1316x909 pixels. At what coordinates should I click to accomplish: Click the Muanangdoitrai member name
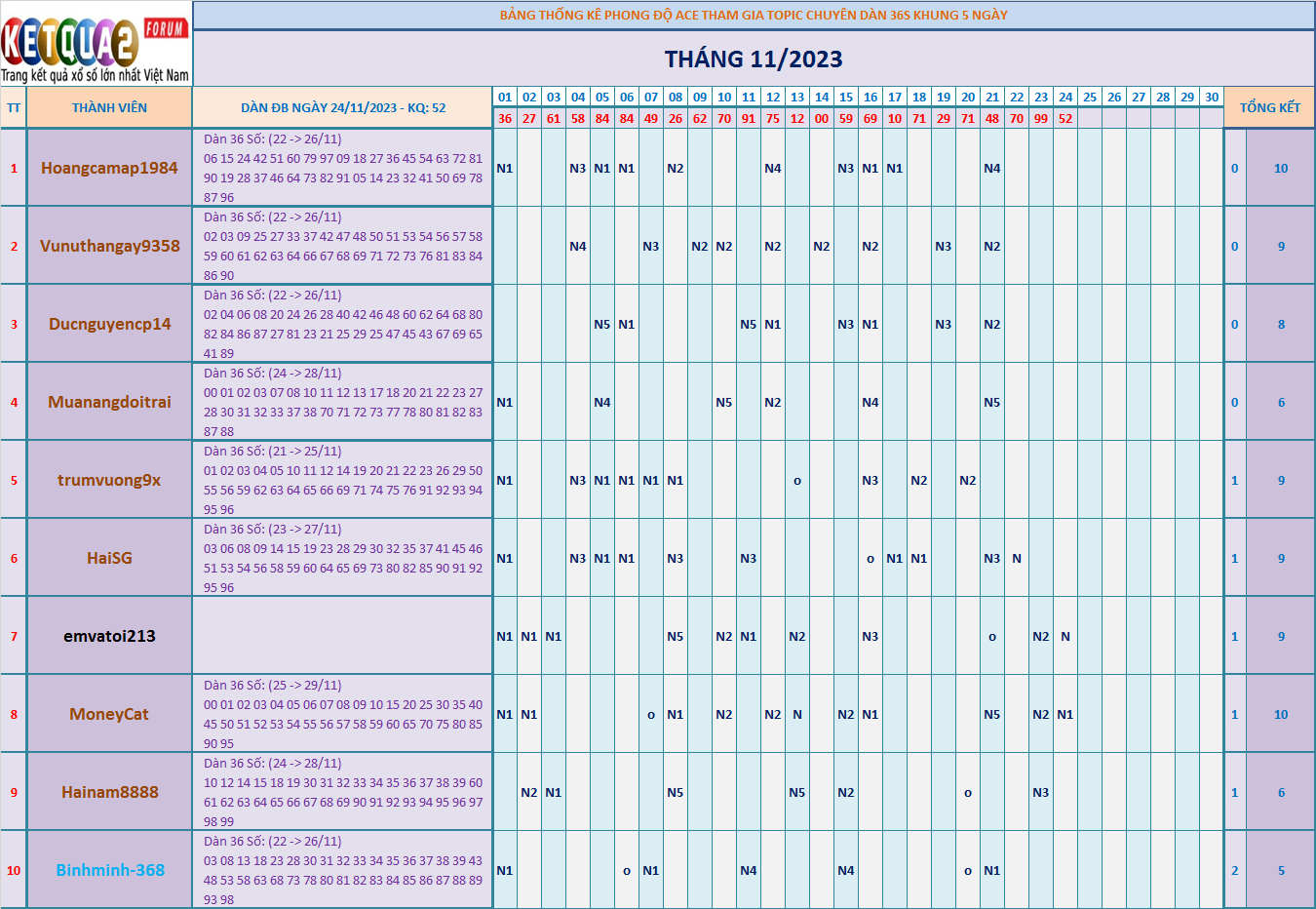pos(109,402)
